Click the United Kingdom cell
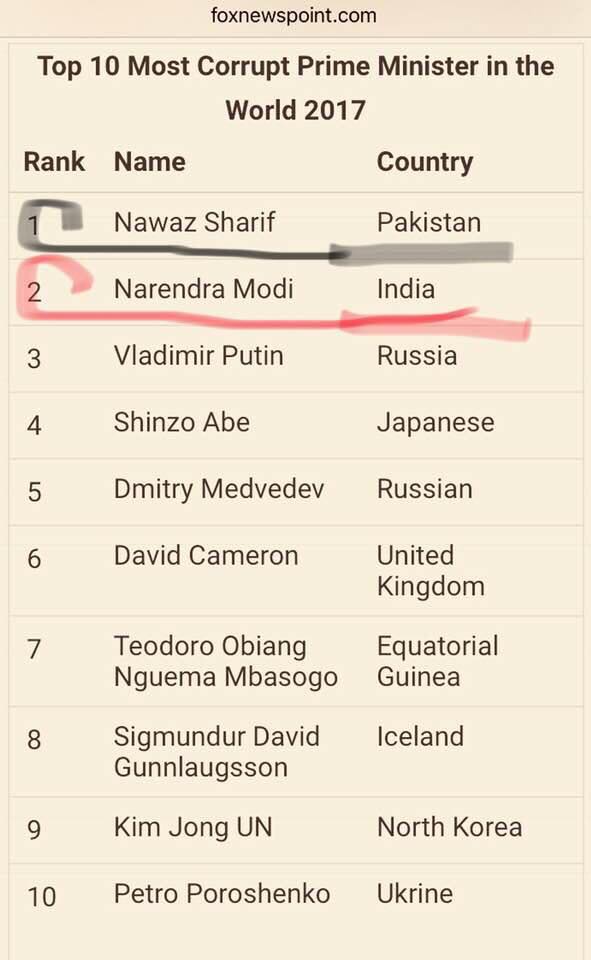This screenshot has height=960, width=591. pos(431,571)
